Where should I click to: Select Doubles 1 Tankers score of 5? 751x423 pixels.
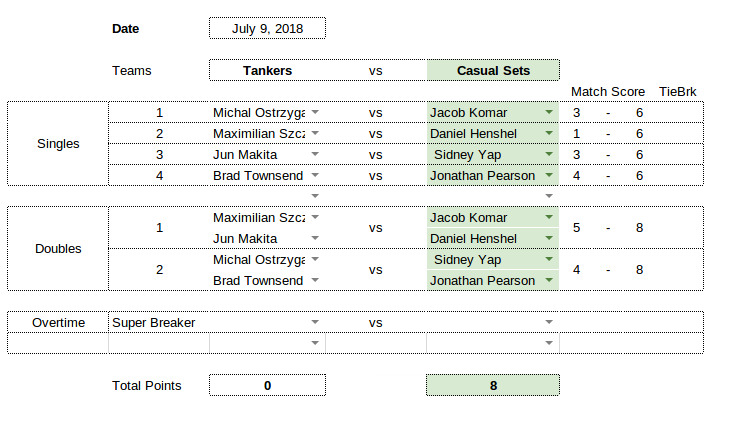(x=577, y=228)
